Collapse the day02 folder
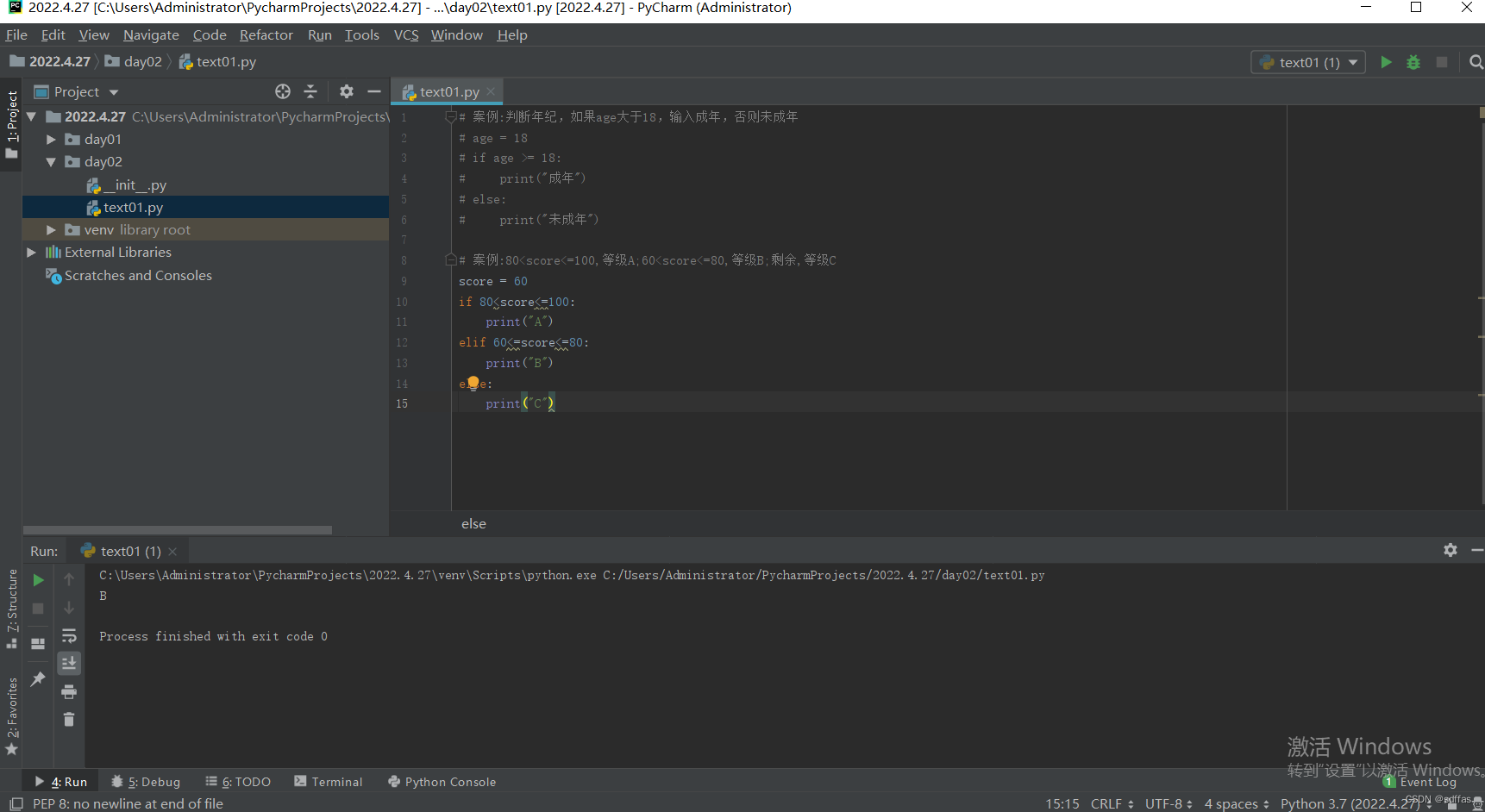 [x=51, y=162]
